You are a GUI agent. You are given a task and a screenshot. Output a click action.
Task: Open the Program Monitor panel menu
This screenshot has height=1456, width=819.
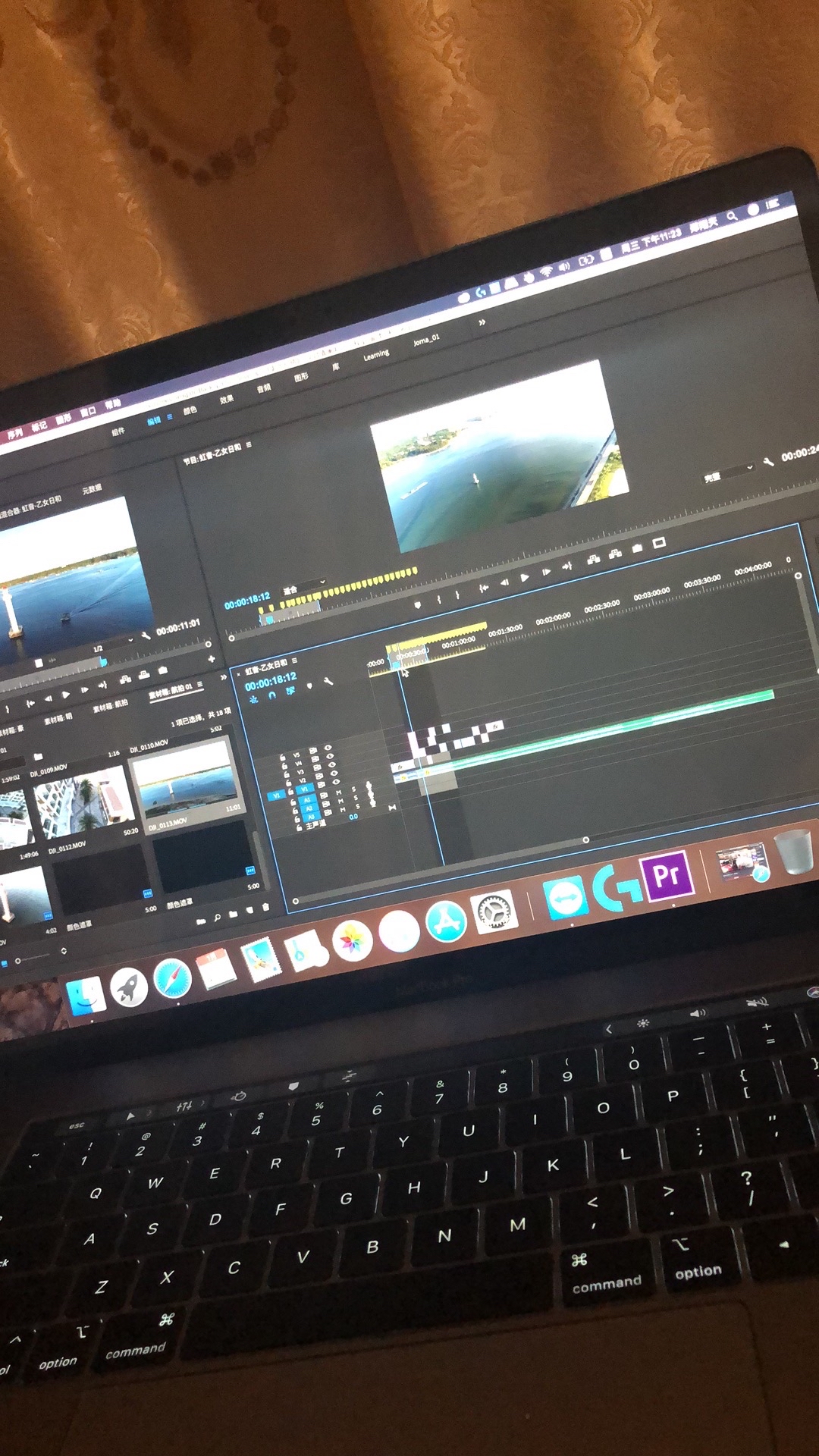pyautogui.click(x=249, y=444)
